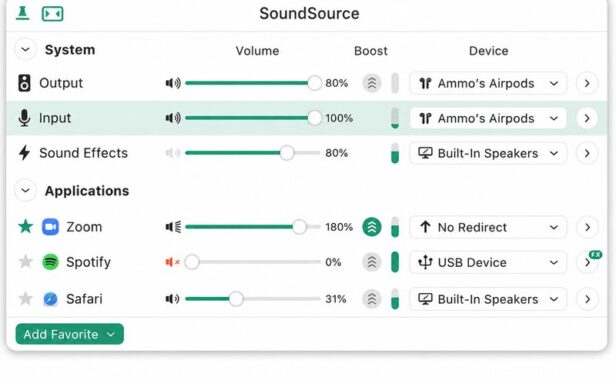Click the Device column header
This screenshot has width=616, height=380.
point(488,51)
